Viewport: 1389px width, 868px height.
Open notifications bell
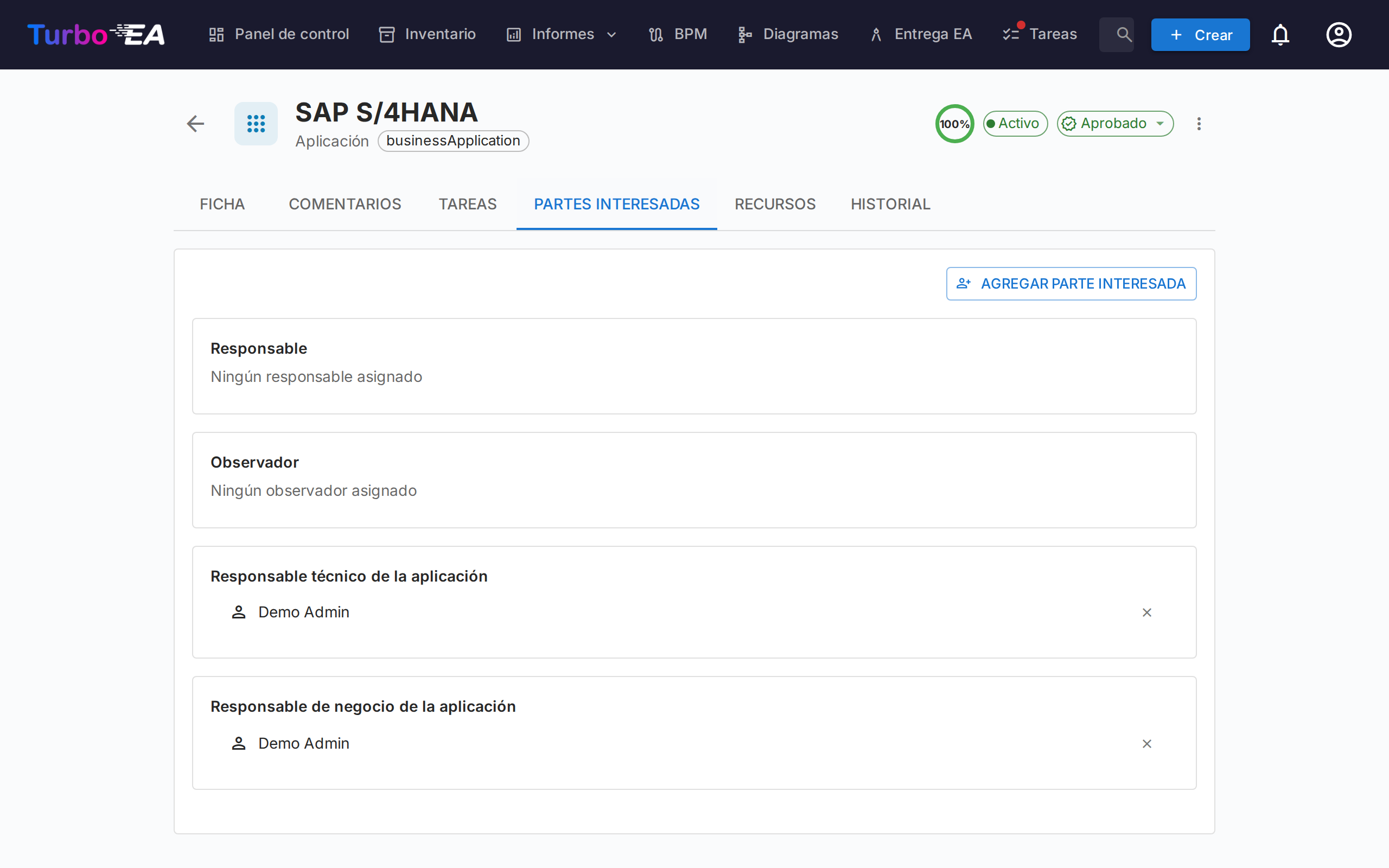click(1281, 34)
